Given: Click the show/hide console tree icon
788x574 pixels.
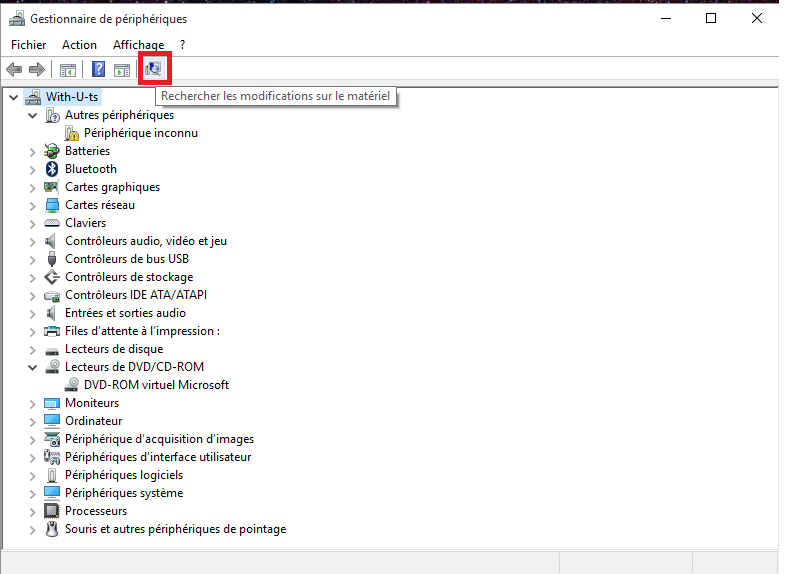Looking at the screenshot, I should [68, 69].
